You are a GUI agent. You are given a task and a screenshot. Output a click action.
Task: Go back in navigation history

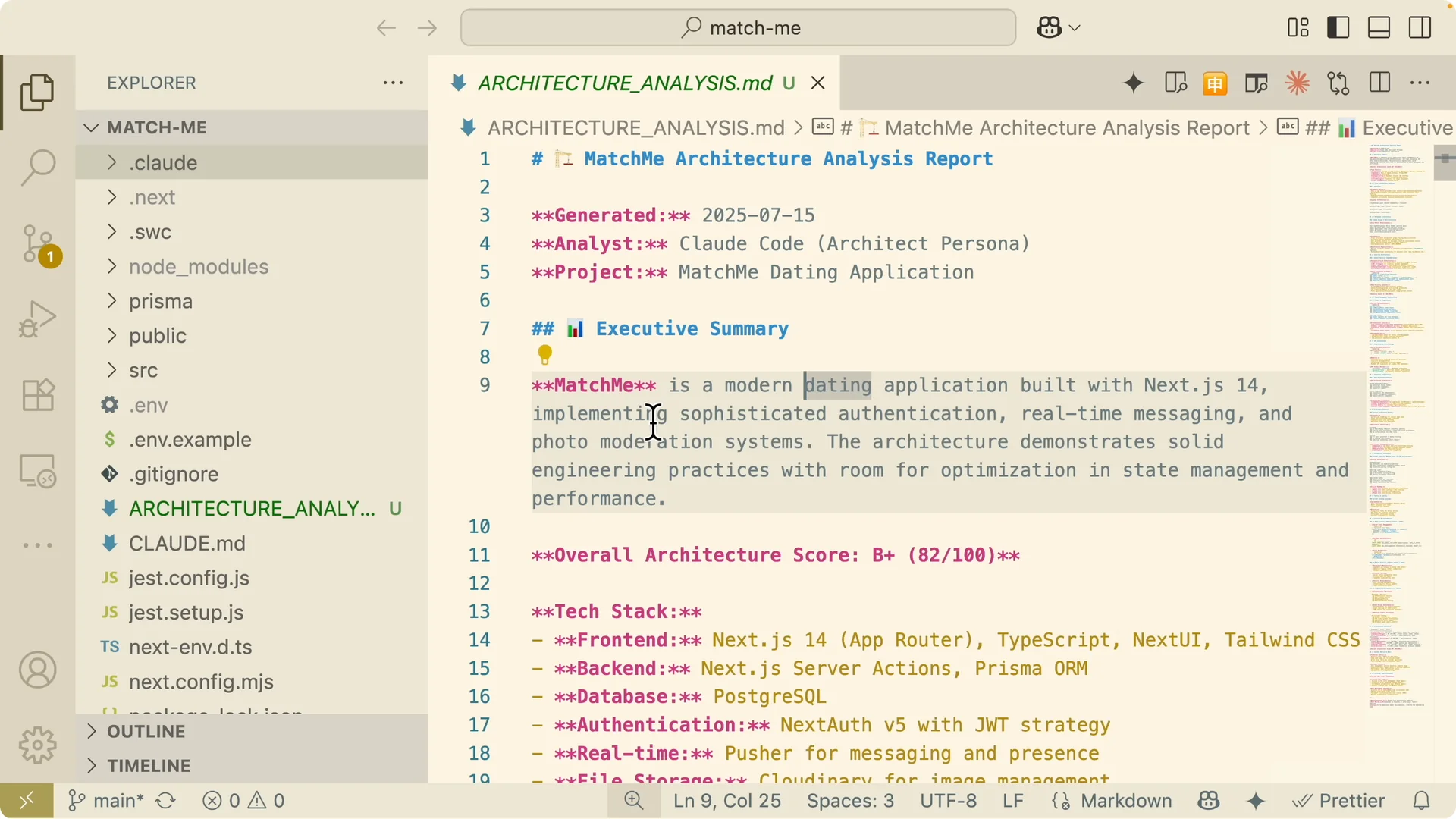pos(386,28)
